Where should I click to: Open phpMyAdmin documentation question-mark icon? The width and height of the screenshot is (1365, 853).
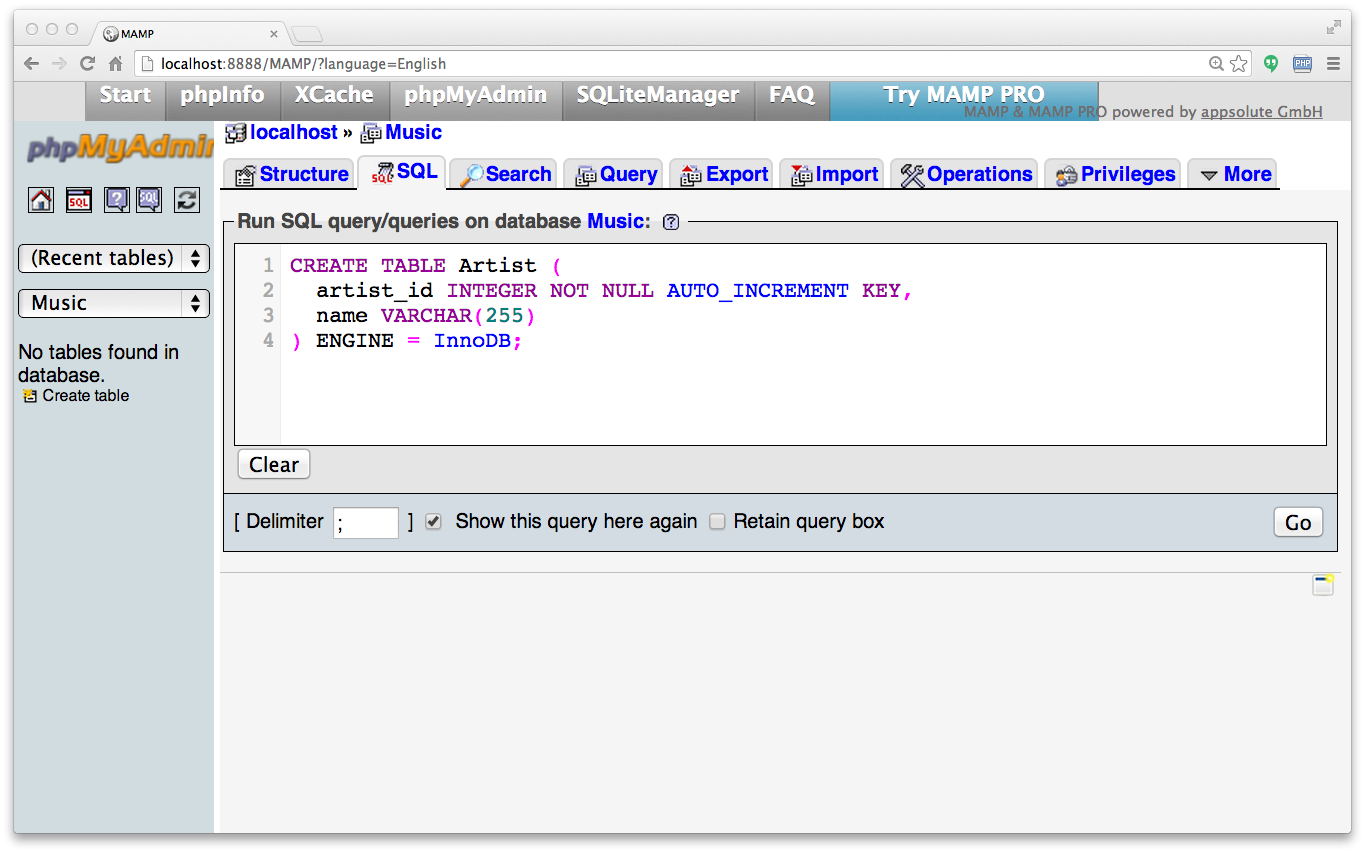117,199
